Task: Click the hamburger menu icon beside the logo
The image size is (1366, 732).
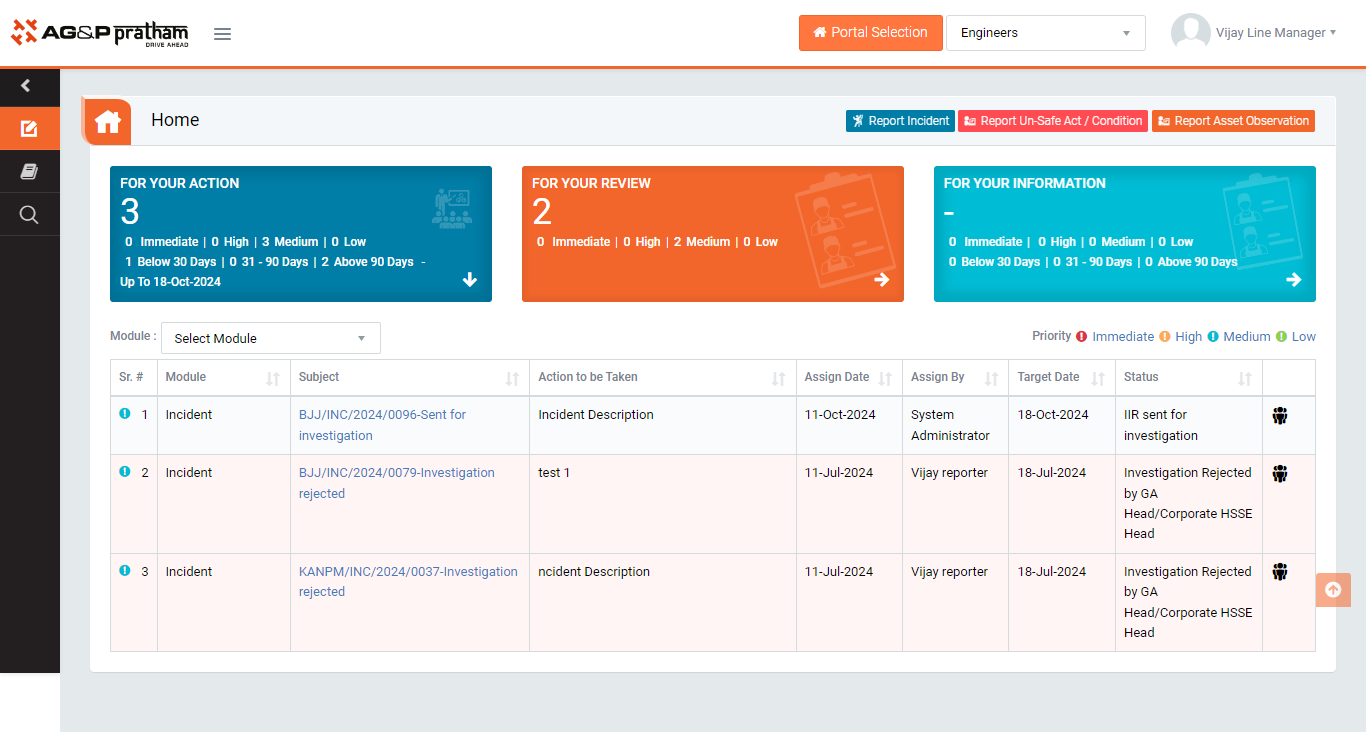Action: click(222, 34)
